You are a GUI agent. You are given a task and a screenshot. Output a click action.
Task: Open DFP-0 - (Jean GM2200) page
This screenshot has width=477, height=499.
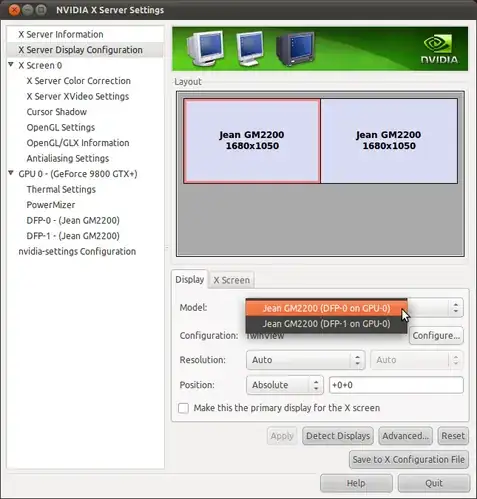click(73, 220)
